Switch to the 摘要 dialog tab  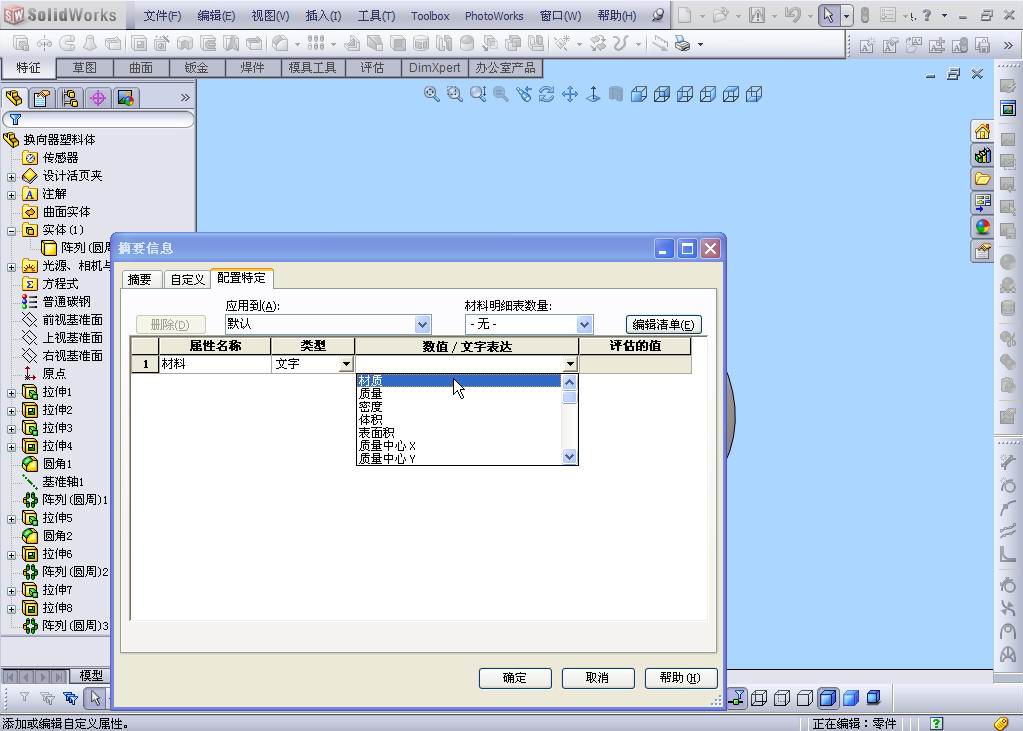[x=140, y=280]
